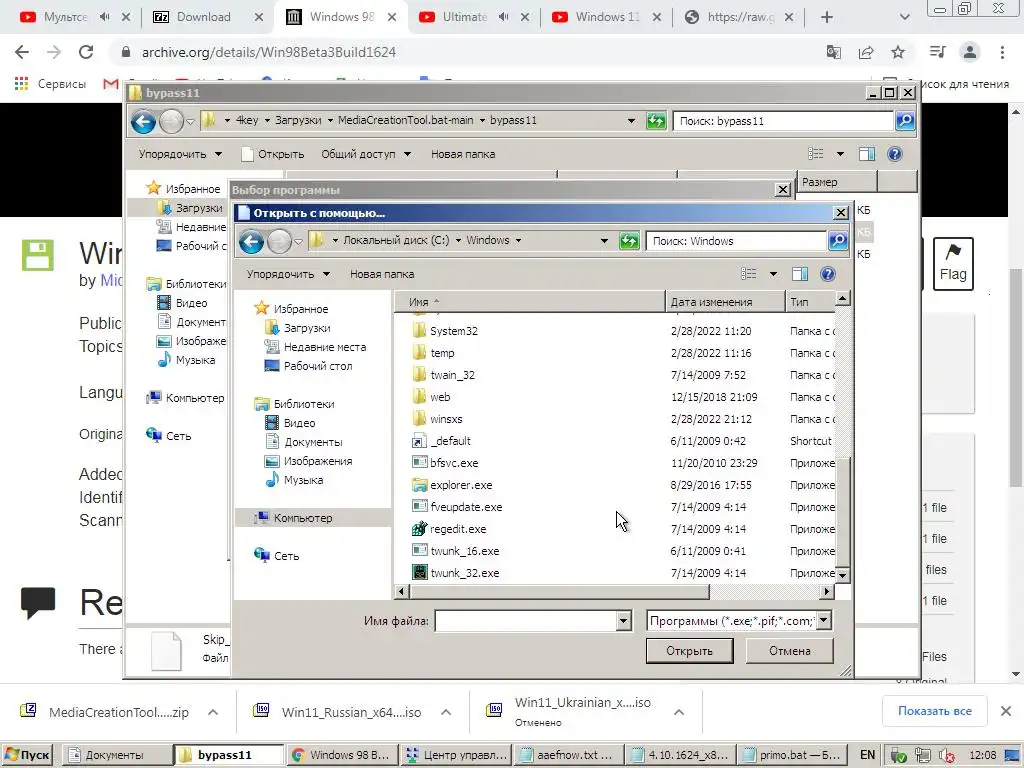Click back arrow in bypass11 window
This screenshot has width=1024, height=768.
click(143, 121)
